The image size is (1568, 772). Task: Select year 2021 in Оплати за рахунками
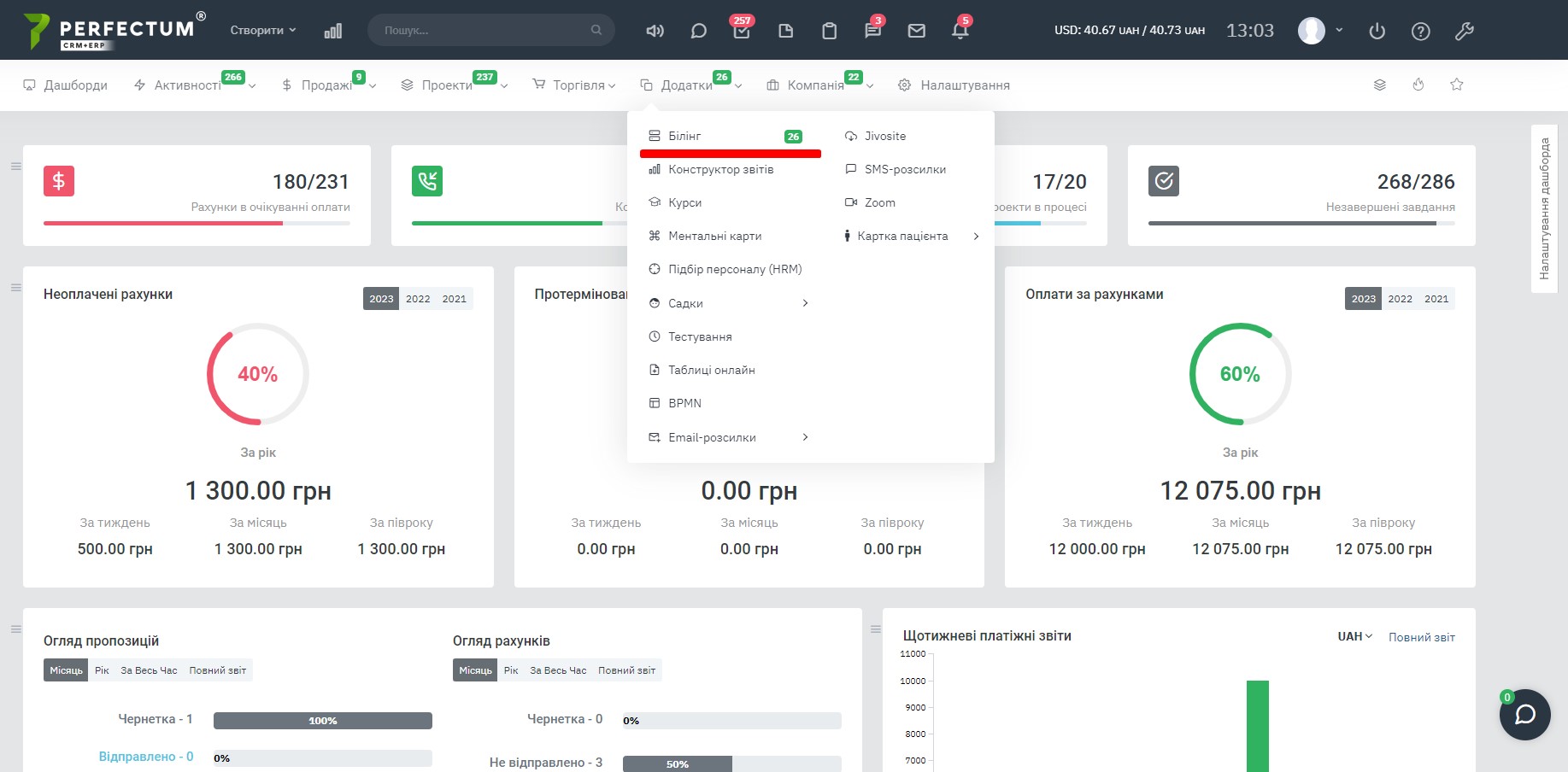(1436, 299)
